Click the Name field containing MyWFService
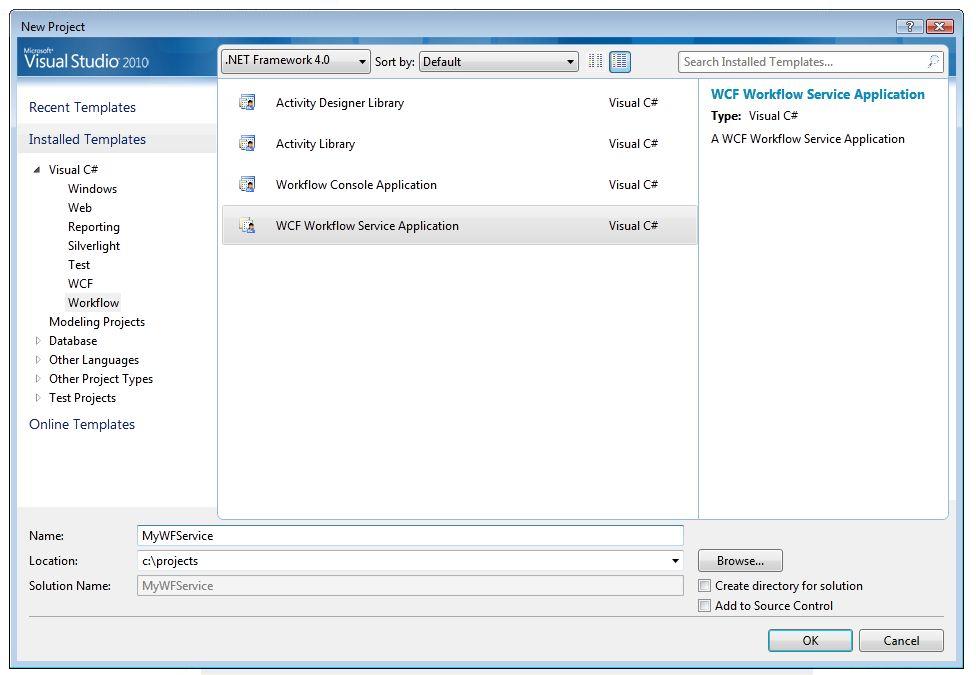Screen dimensions: 976x675 [x=410, y=536]
